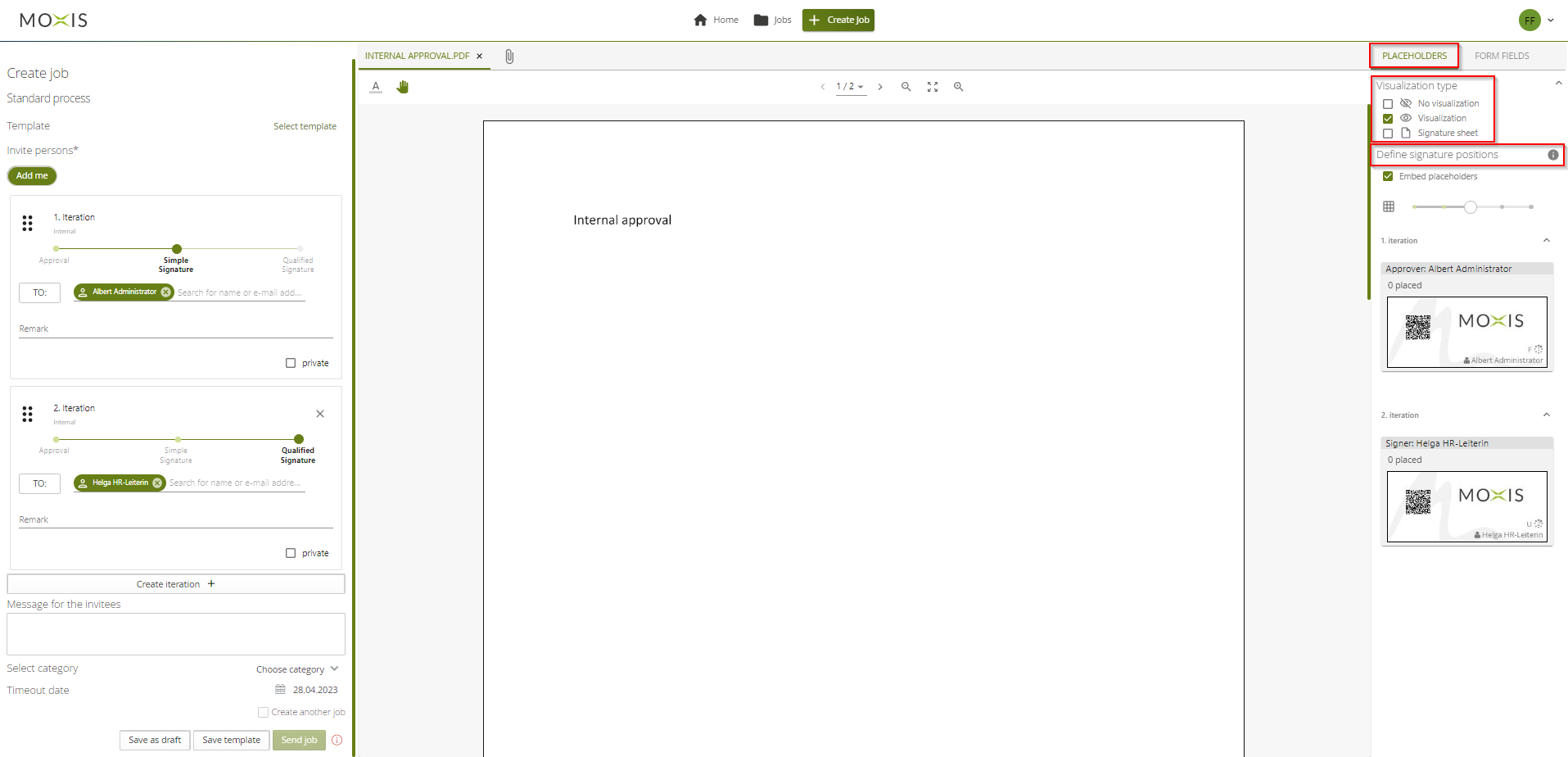This screenshot has height=757, width=1568.
Task: Click Create iteration button
Action: pos(175,584)
